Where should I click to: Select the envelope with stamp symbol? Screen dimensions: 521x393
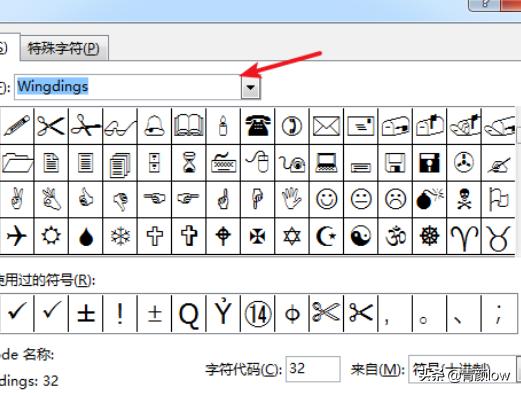click(x=361, y=126)
